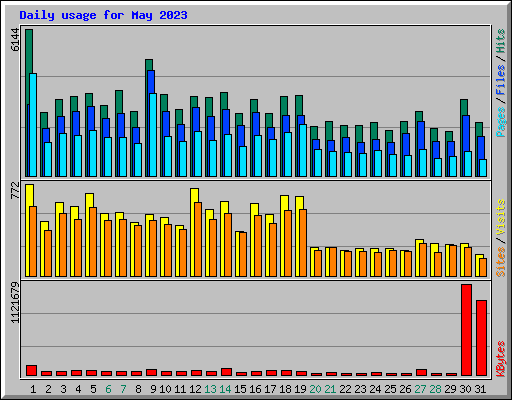This screenshot has width=512, height=400.
Task: Click day 5 label on x-axis
Action: [x=93, y=389]
